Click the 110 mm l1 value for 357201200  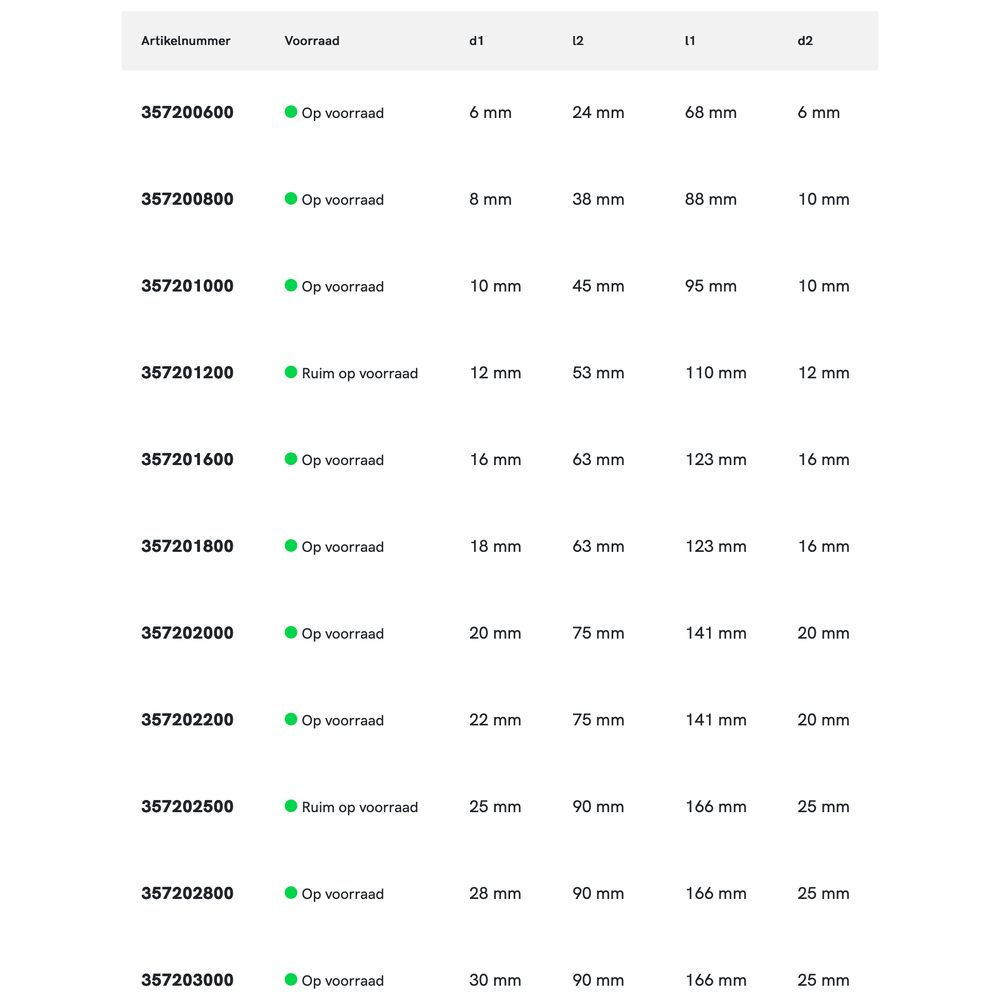[715, 373]
